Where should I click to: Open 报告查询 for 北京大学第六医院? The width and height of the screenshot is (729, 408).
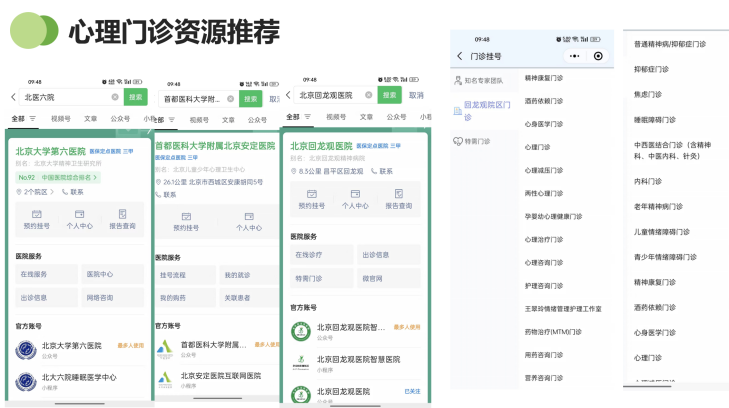pos(122,219)
